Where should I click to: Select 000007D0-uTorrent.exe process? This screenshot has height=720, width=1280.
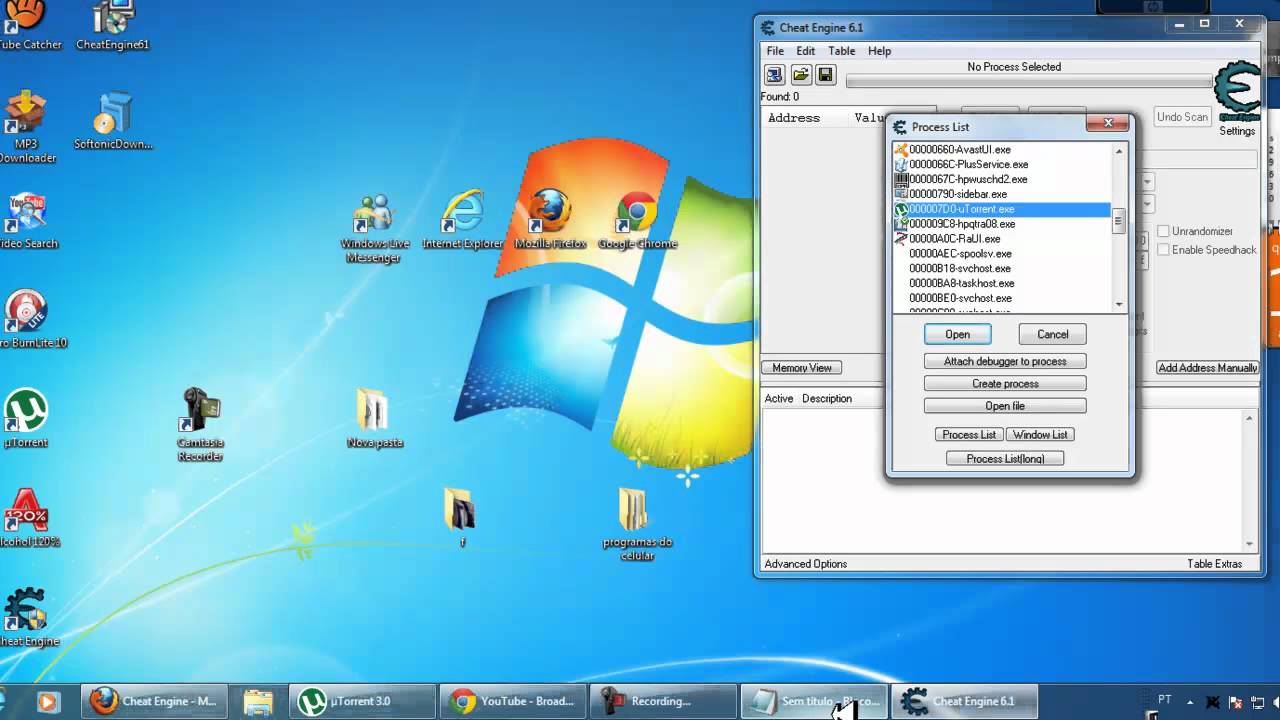pos(1002,209)
